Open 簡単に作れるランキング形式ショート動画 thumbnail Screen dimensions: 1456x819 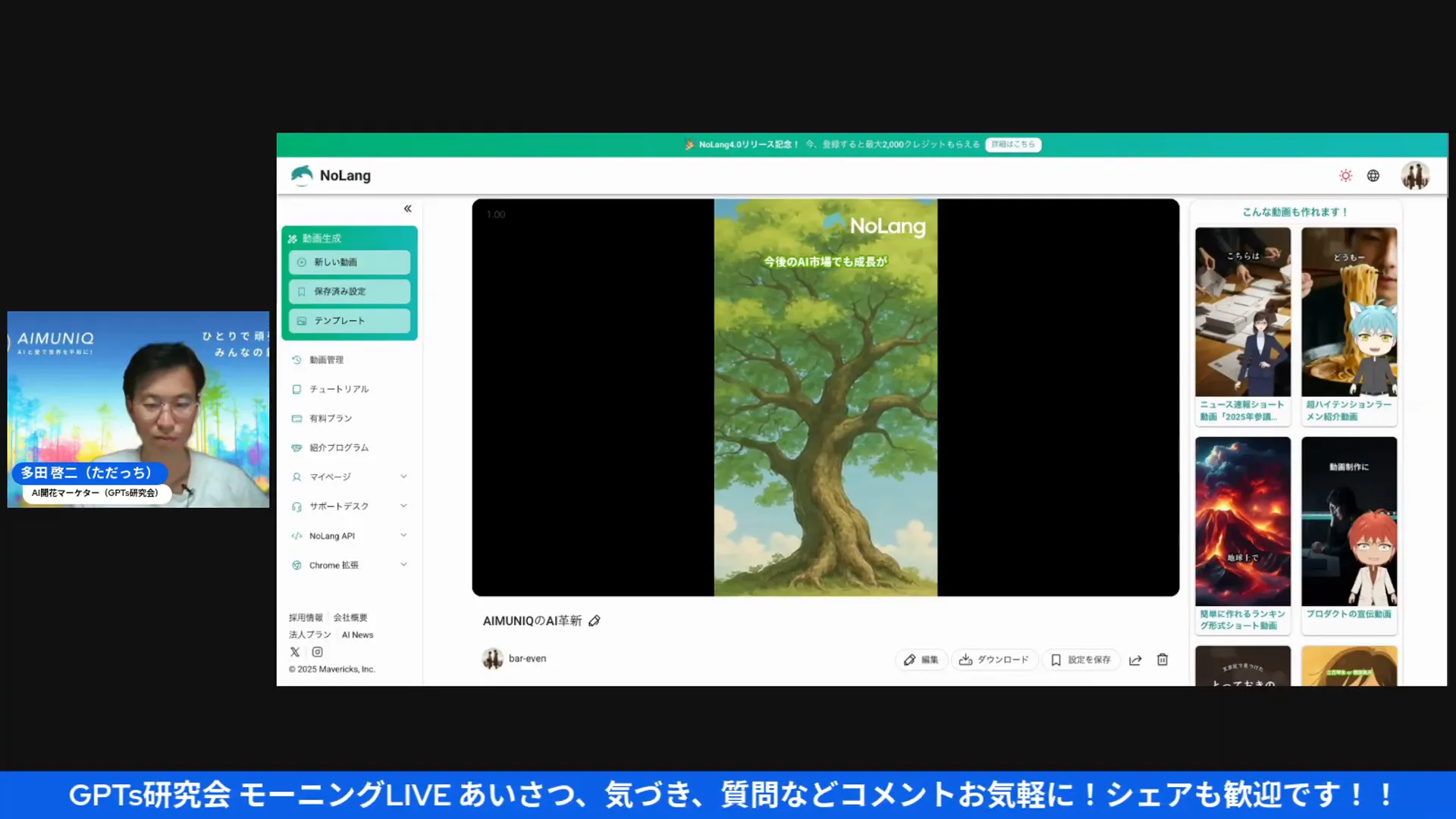(x=1243, y=521)
